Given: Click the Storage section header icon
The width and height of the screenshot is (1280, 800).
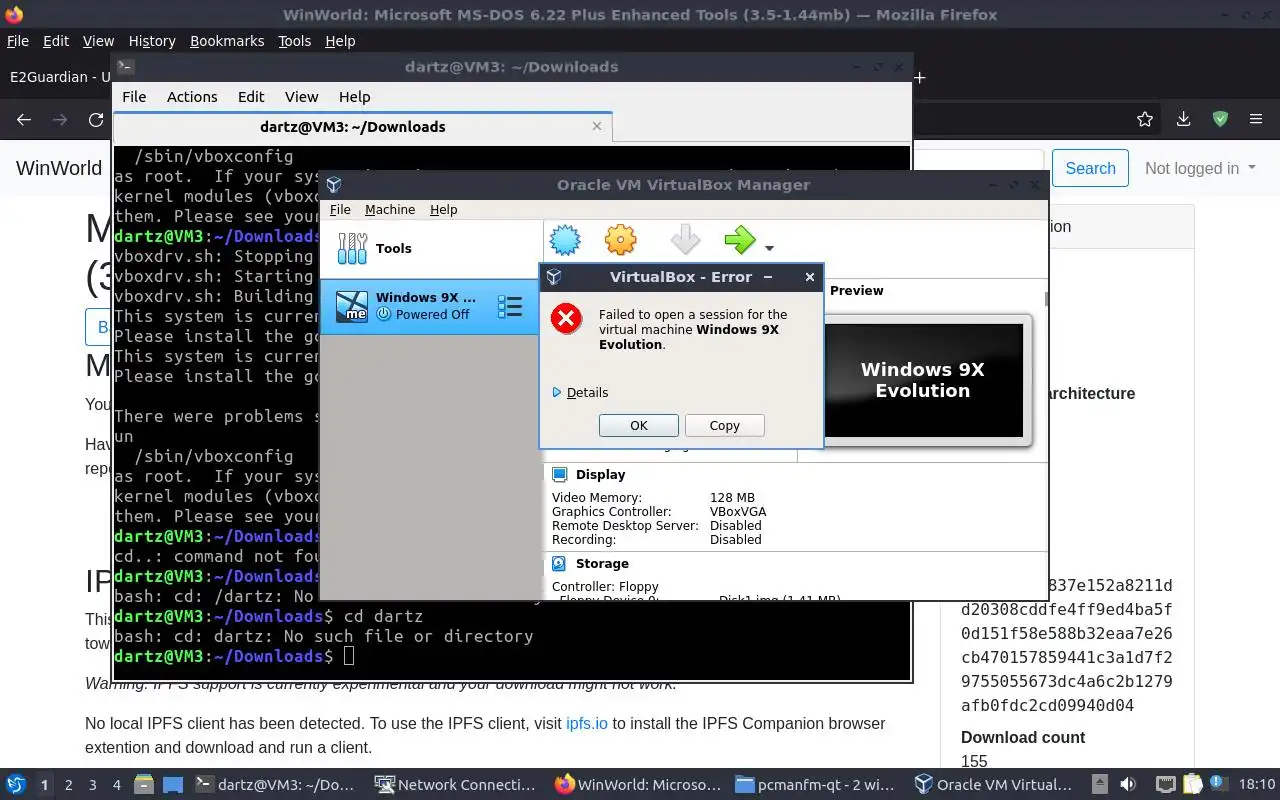Looking at the screenshot, I should (x=559, y=564).
